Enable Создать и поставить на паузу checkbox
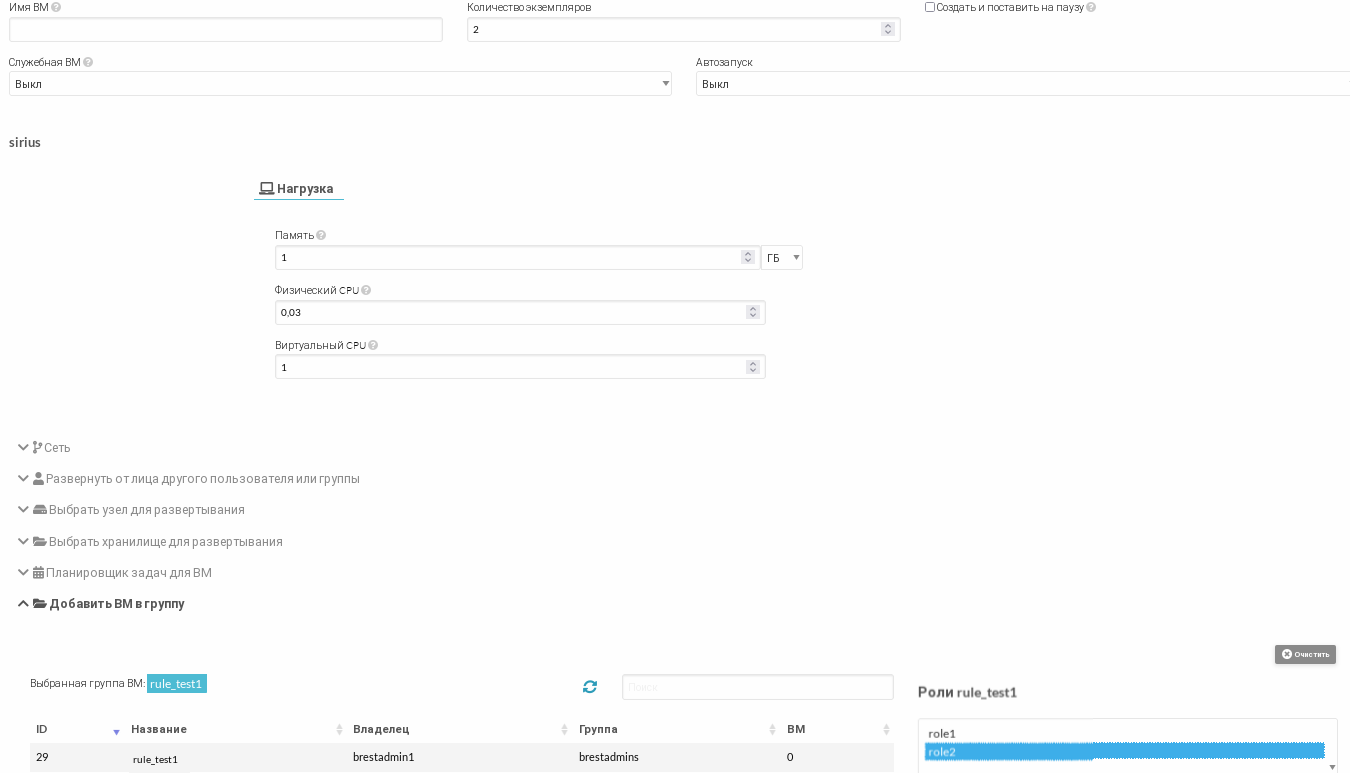 (930, 7)
